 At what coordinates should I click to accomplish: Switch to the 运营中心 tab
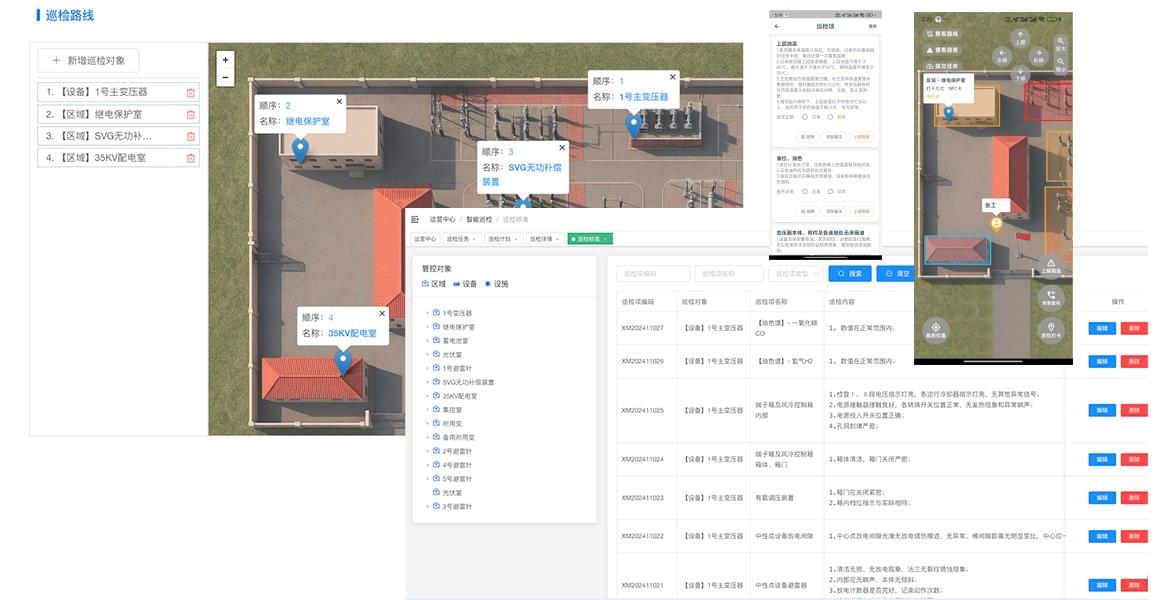click(x=425, y=239)
